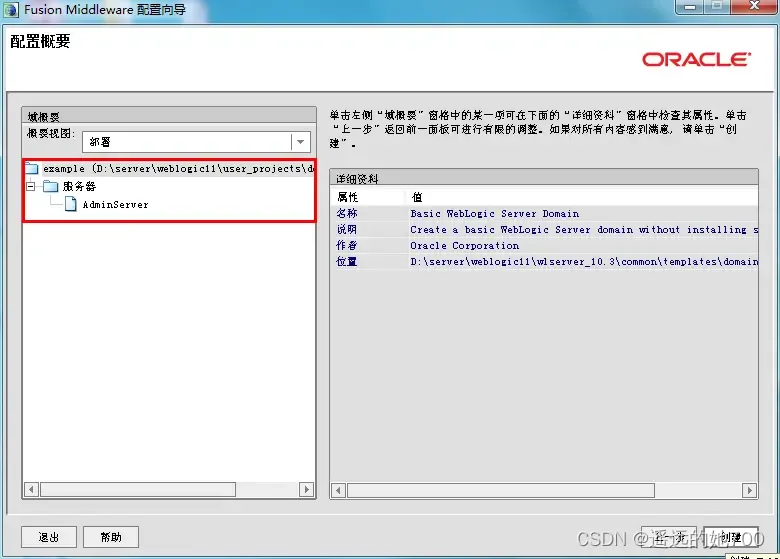This screenshot has width=780, height=559.
Task: Click the example domain folder icon
Action: [32, 169]
